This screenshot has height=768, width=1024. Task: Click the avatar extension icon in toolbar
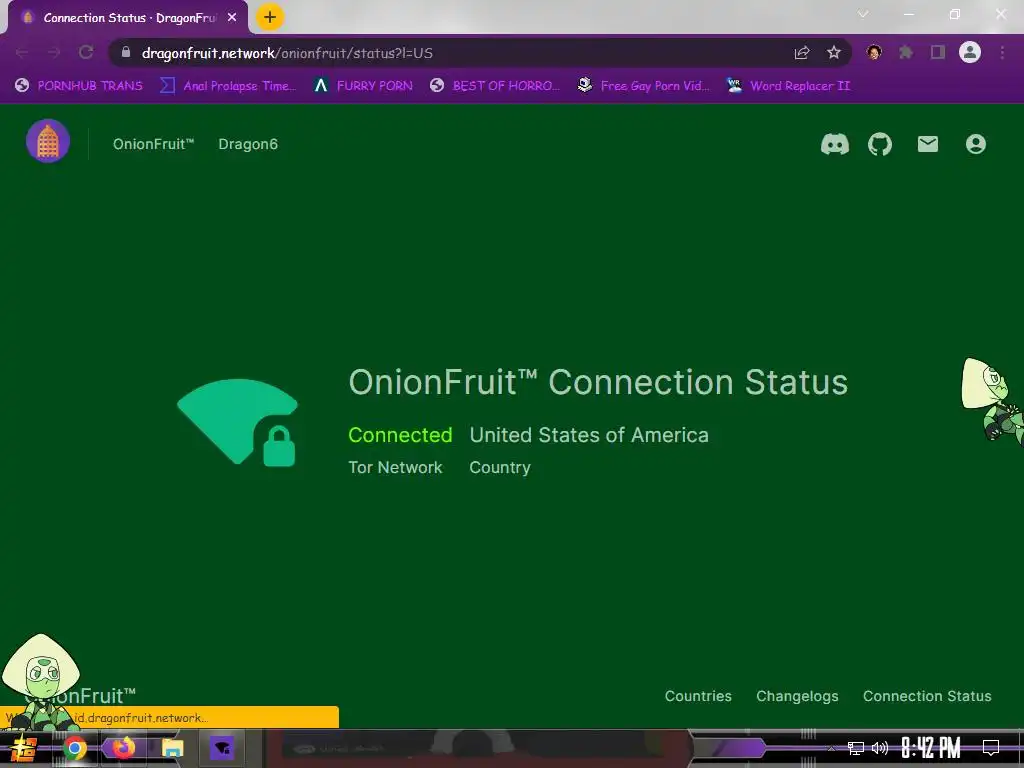tap(874, 53)
